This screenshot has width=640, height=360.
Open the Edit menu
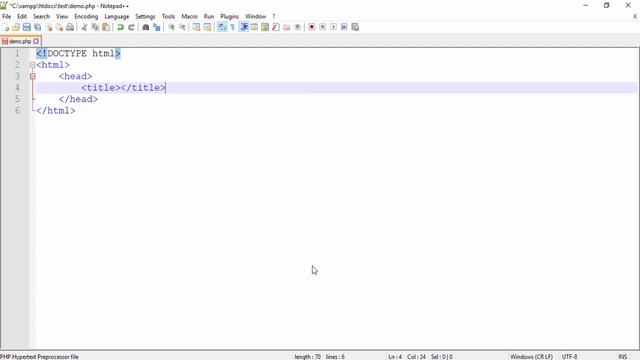tap(22, 16)
